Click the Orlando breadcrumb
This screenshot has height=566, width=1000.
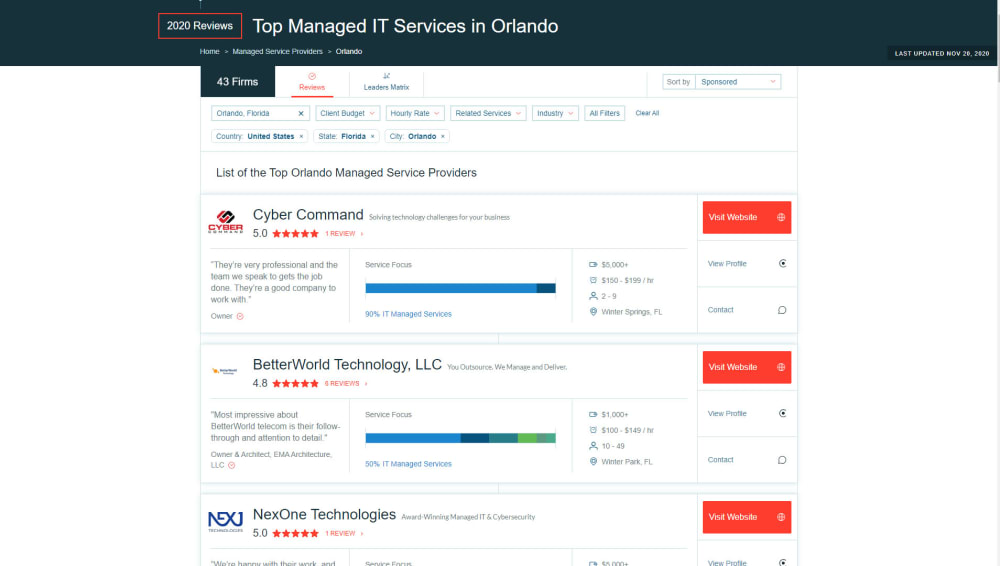click(349, 51)
